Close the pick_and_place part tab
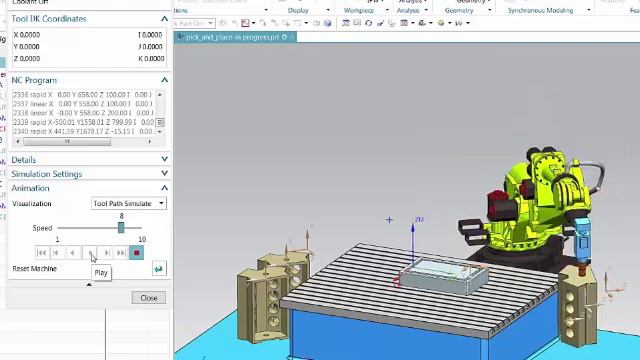 point(291,37)
